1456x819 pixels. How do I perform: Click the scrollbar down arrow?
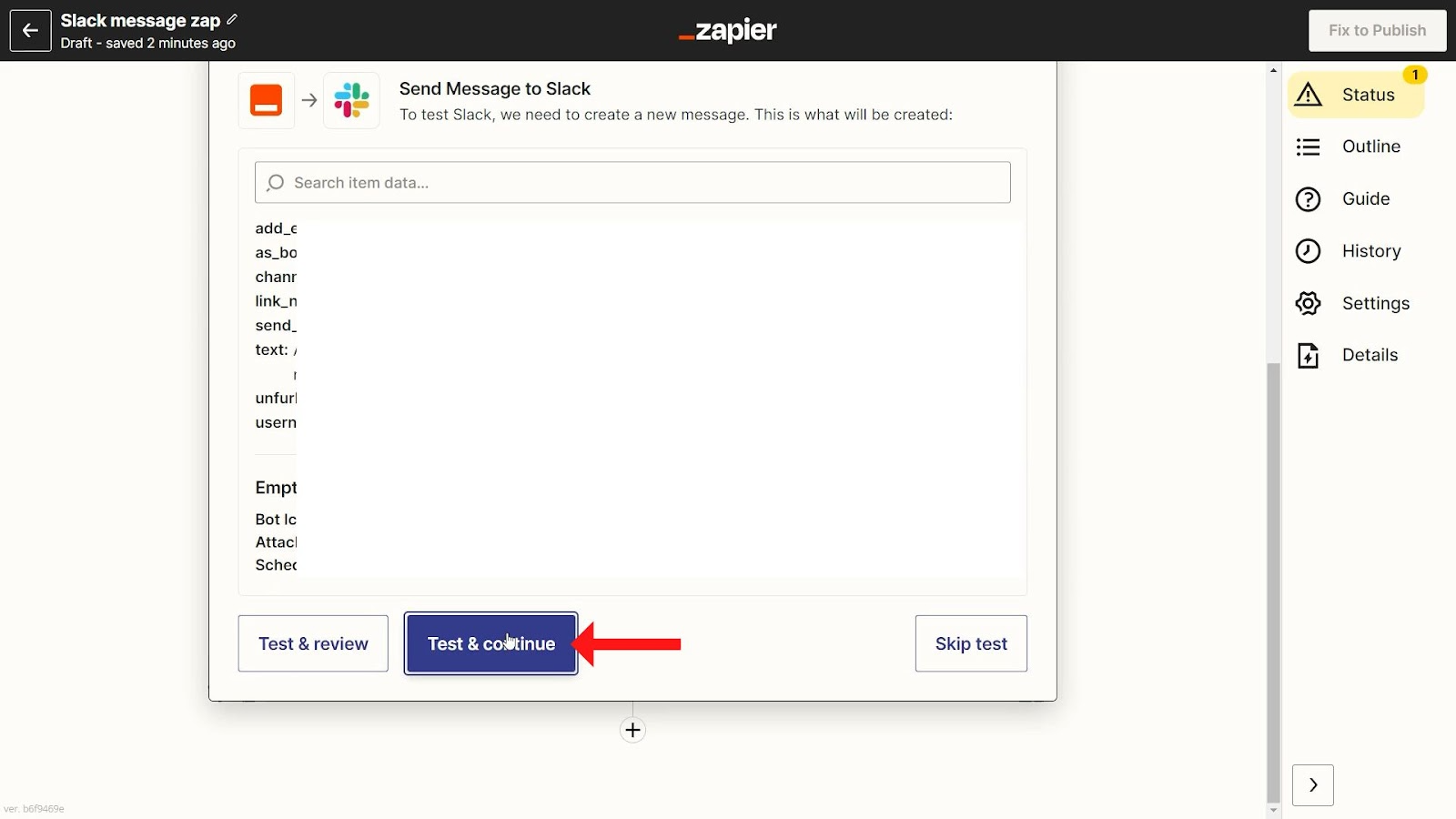coord(1273,810)
